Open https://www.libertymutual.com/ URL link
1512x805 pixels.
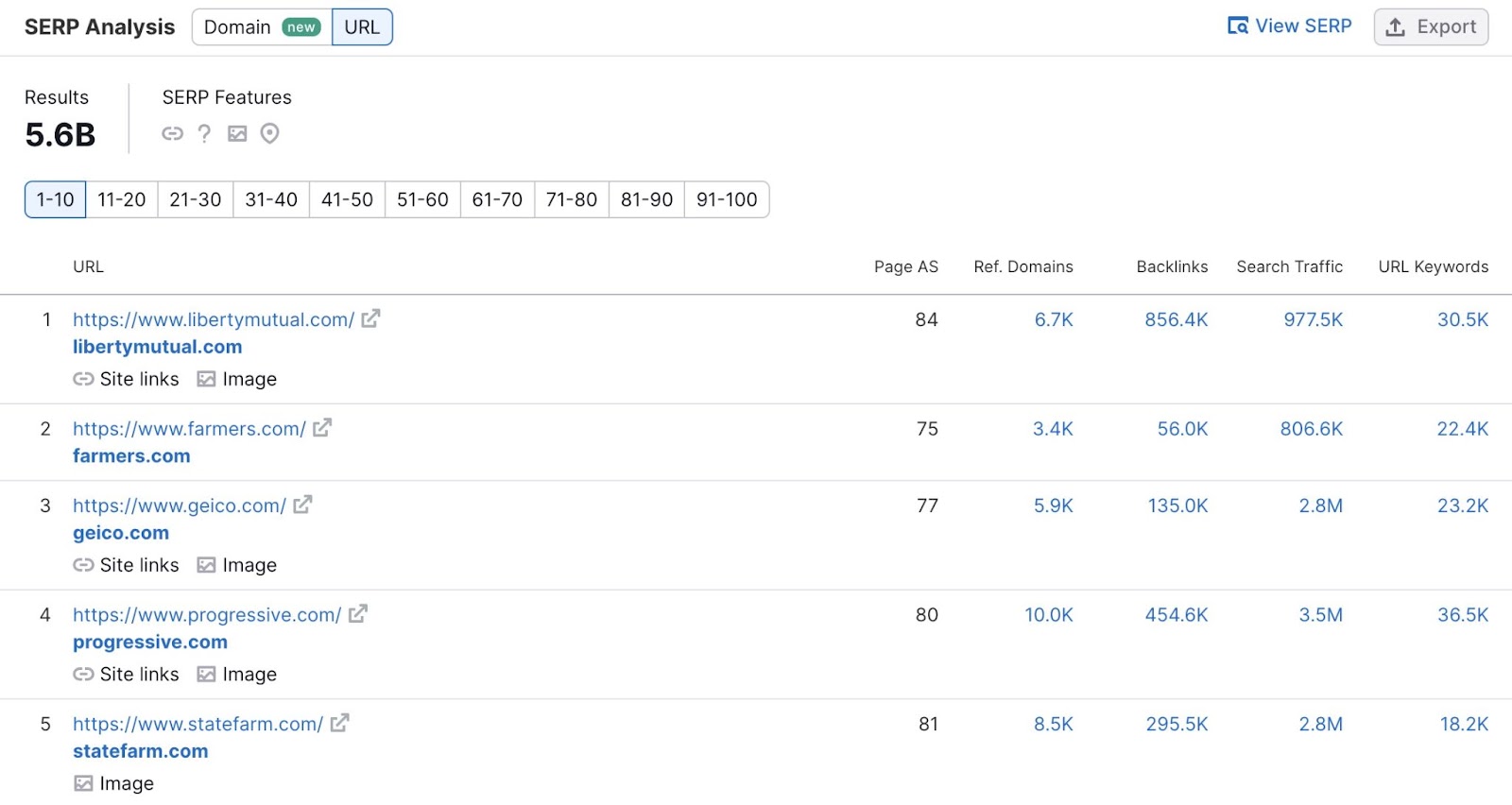[214, 319]
